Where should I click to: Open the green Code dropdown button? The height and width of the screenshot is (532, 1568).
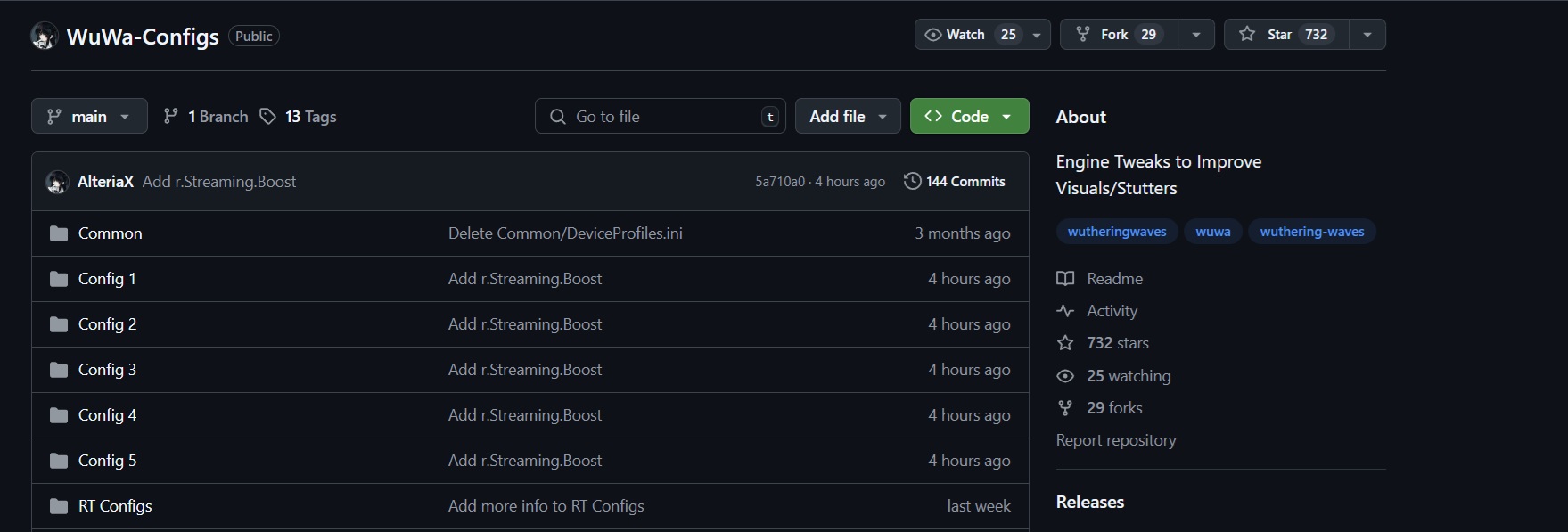969,116
